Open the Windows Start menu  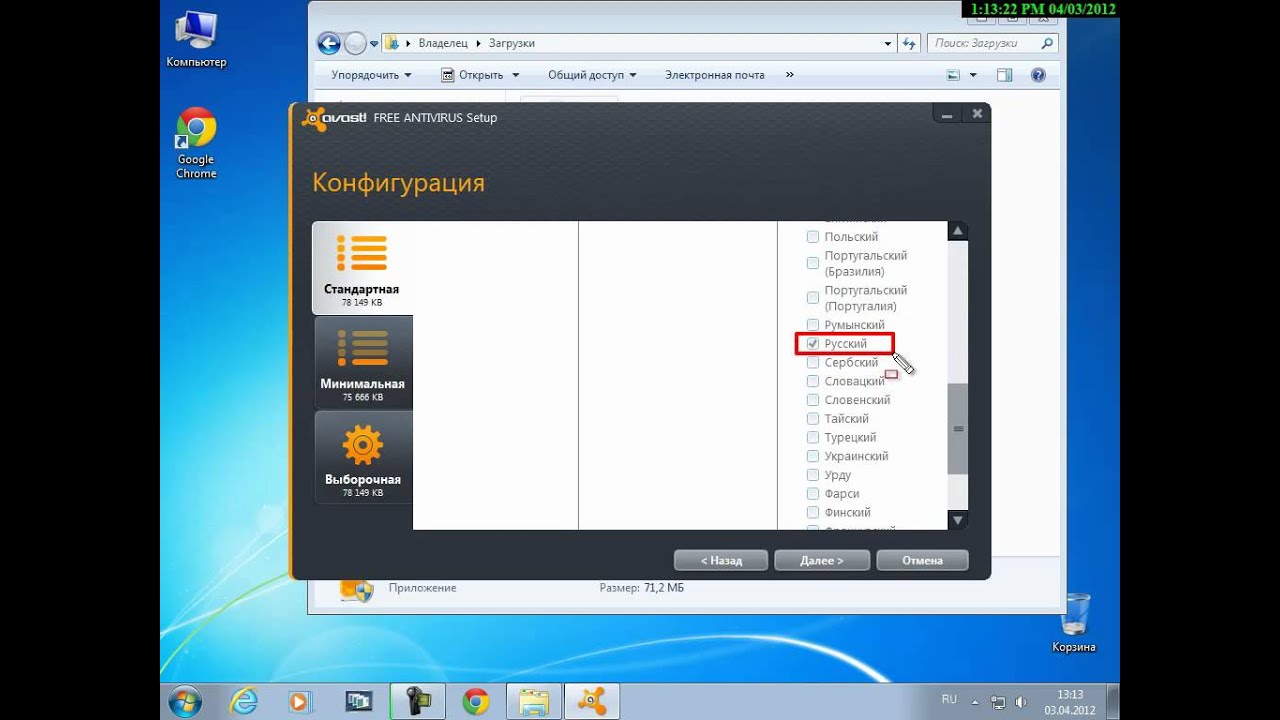185,702
